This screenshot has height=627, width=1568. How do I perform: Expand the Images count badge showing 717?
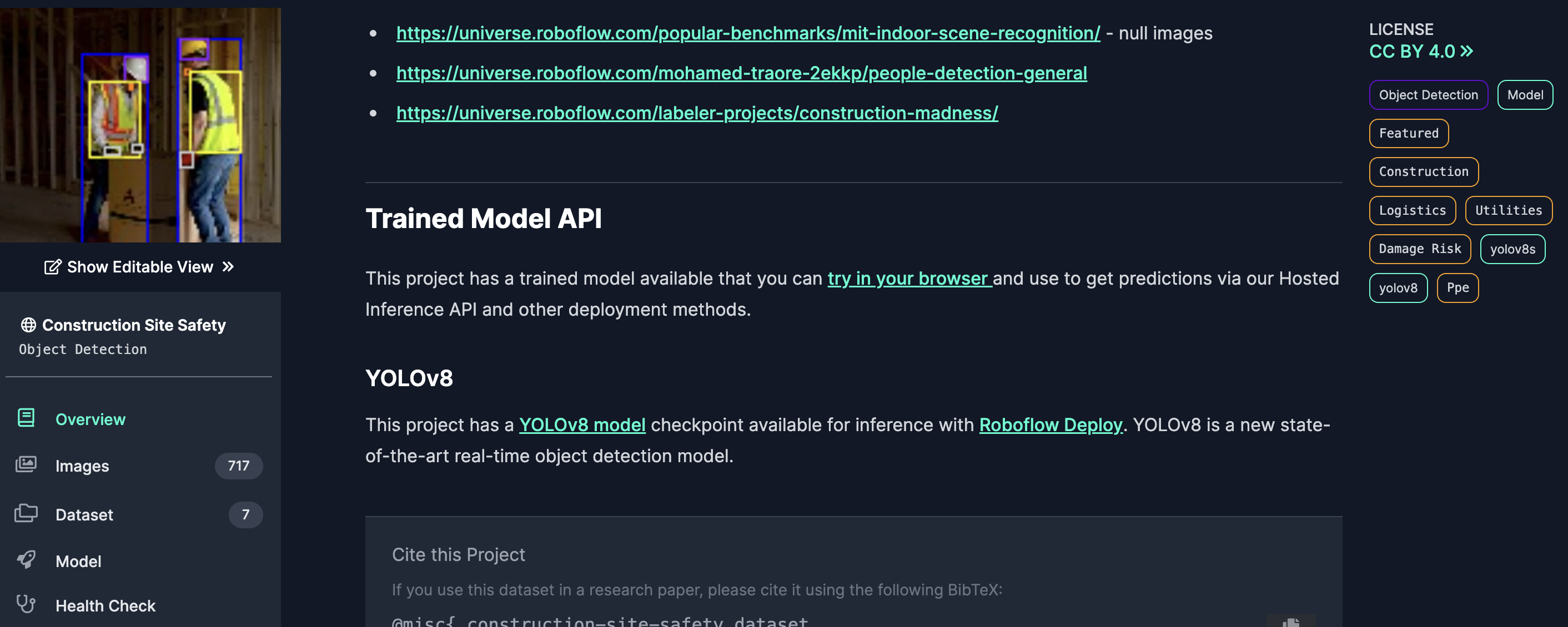pyautogui.click(x=238, y=465)
